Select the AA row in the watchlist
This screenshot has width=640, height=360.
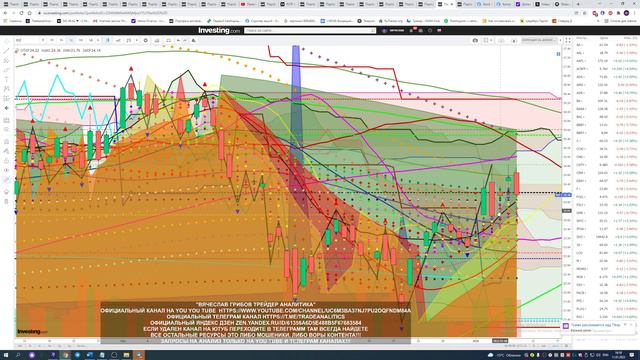(x=606, y=45)
